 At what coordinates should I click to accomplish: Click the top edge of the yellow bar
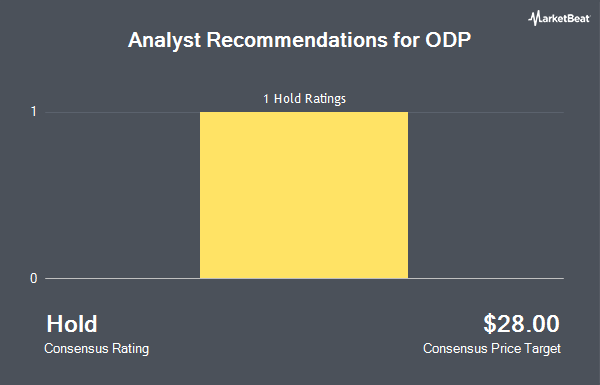coord(304,113)
